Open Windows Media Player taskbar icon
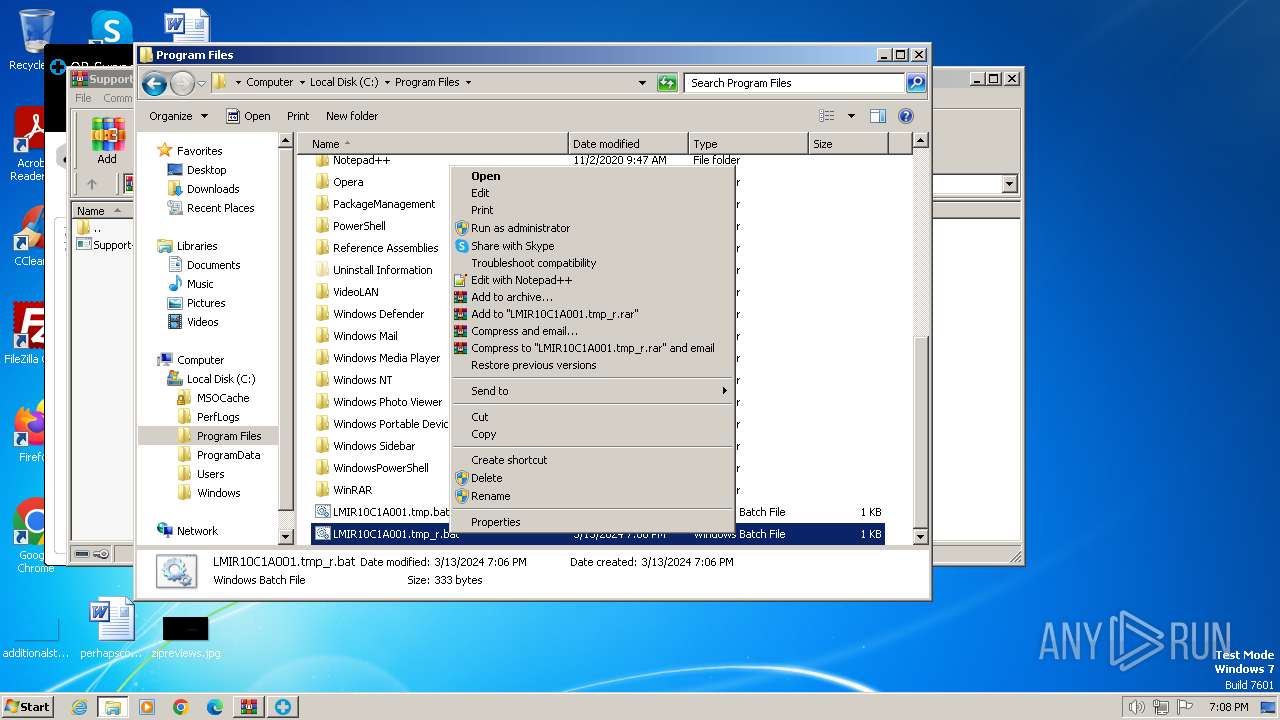The height and width of the screenshot is (720, 1280). click(146, 707)
